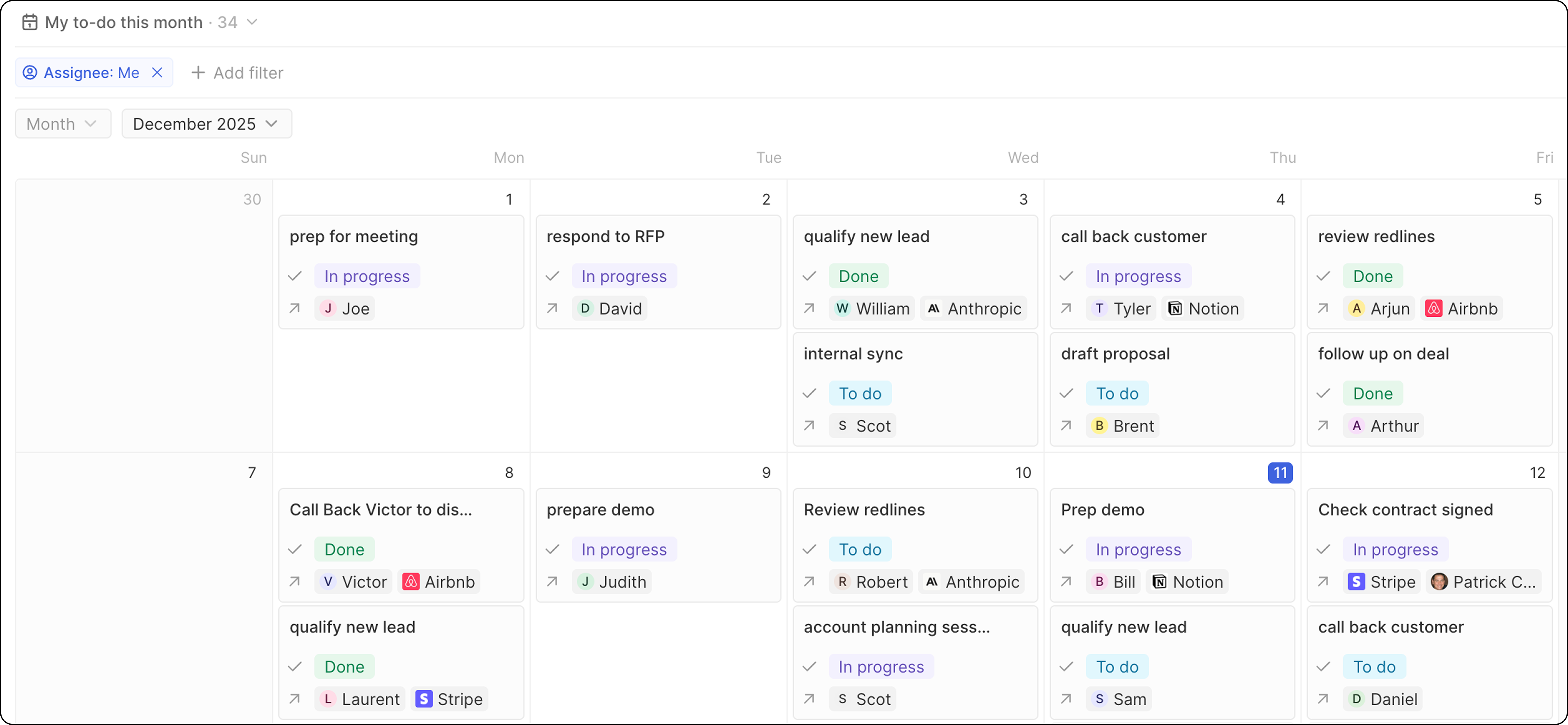Click the In progress status on prepare demo
This screenshot has width=1568, height=725.
[624, 550]
